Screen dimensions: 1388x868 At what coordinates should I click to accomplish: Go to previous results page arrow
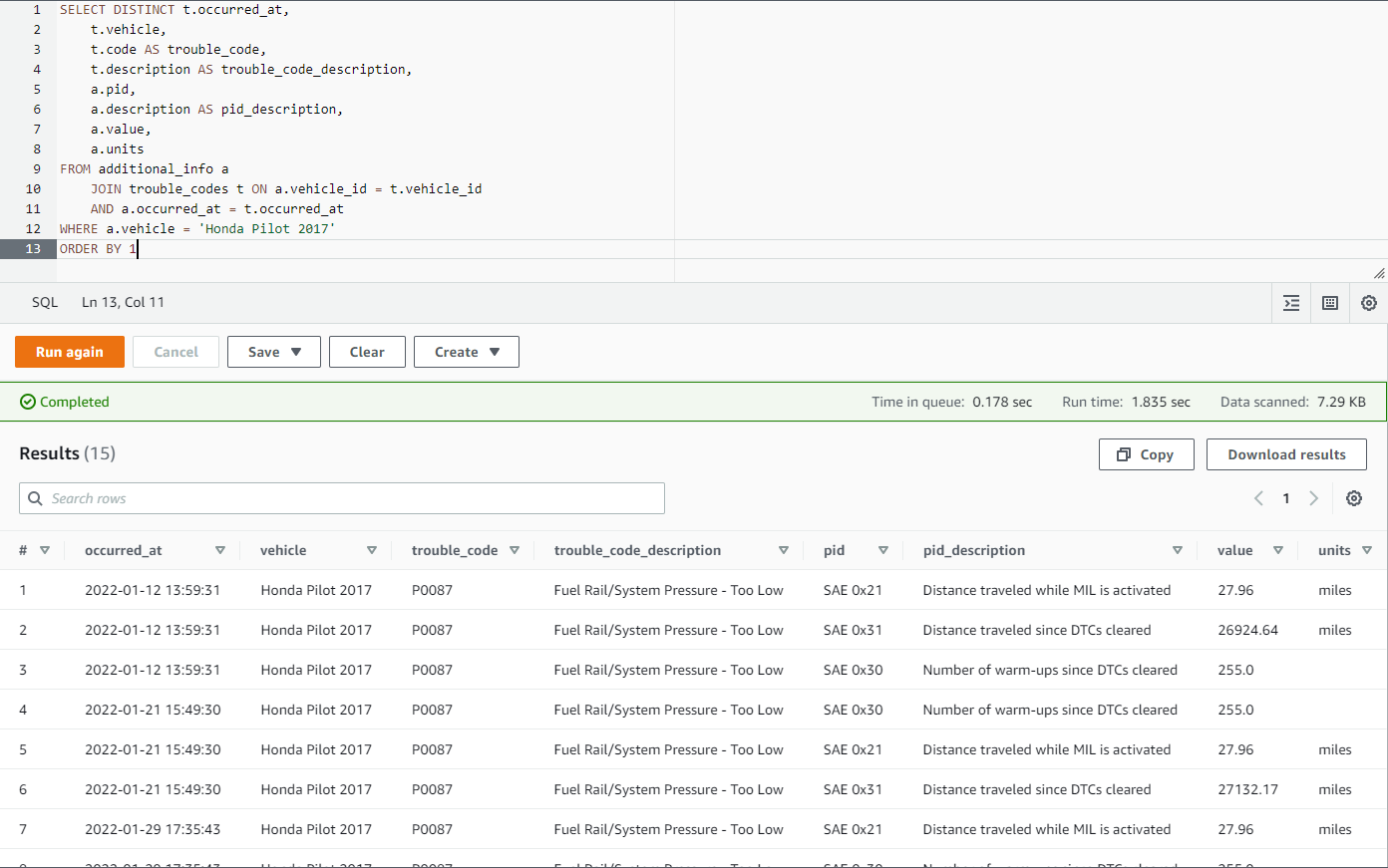click(x=1258, y=498)
